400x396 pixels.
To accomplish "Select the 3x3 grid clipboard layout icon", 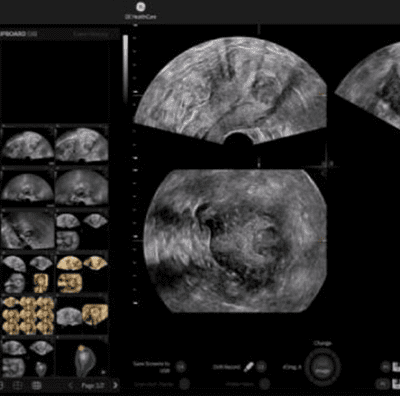I will point(36,385).
